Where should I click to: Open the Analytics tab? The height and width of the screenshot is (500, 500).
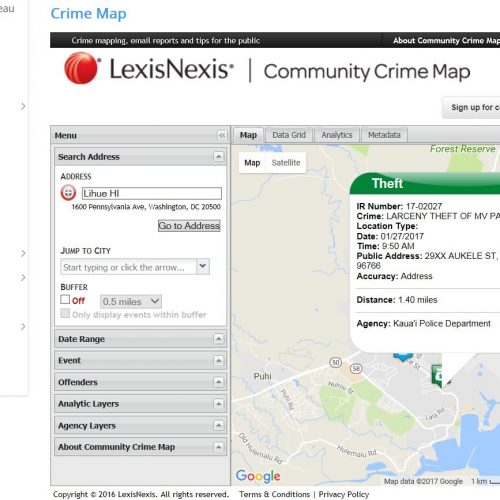coord(337,135)
